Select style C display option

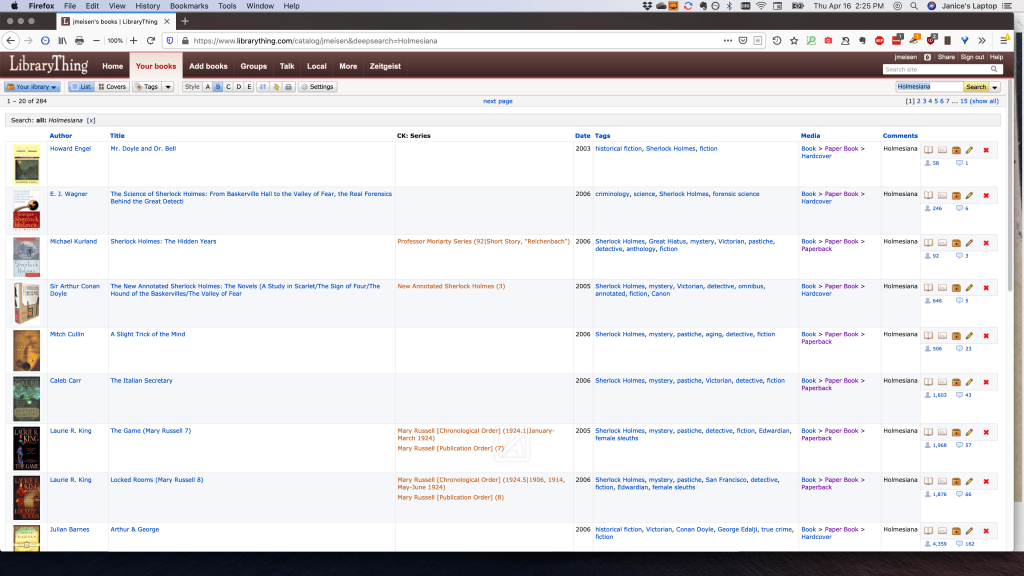tap(228, 87)
